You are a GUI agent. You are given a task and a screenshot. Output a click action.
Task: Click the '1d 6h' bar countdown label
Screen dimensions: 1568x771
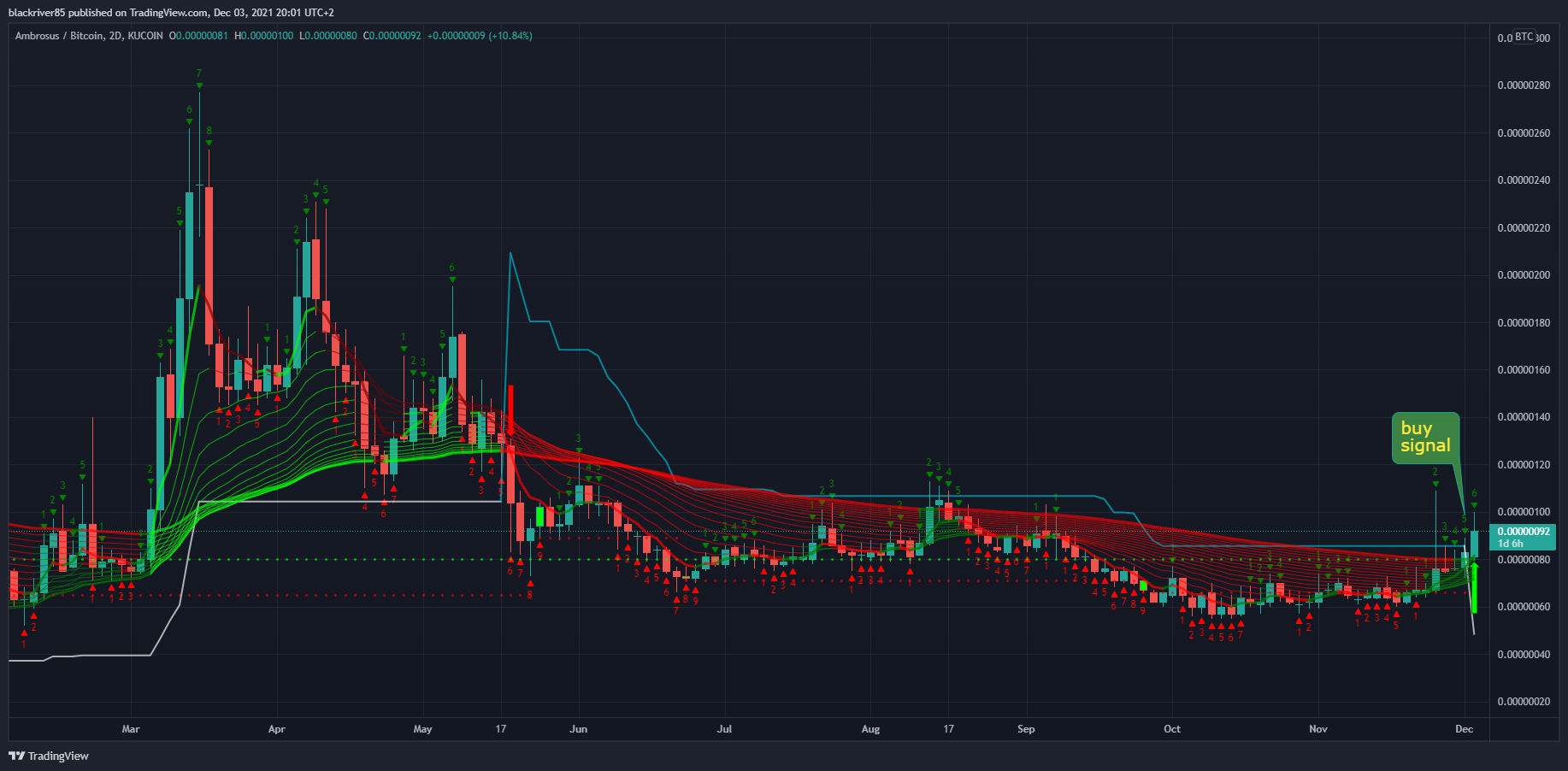coord(1511,544)
